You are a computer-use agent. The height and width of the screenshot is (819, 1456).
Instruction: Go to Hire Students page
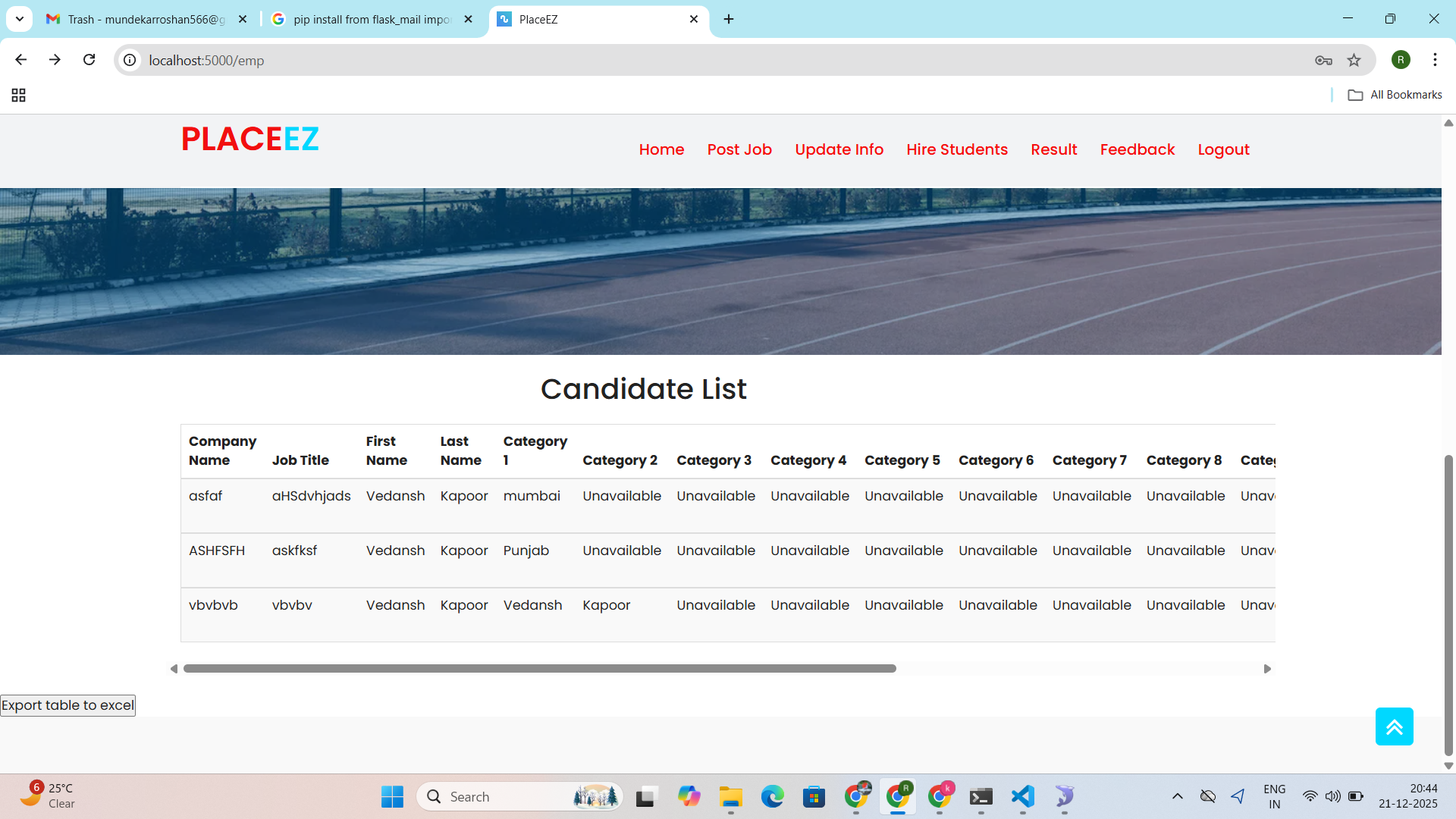(957, 149)
